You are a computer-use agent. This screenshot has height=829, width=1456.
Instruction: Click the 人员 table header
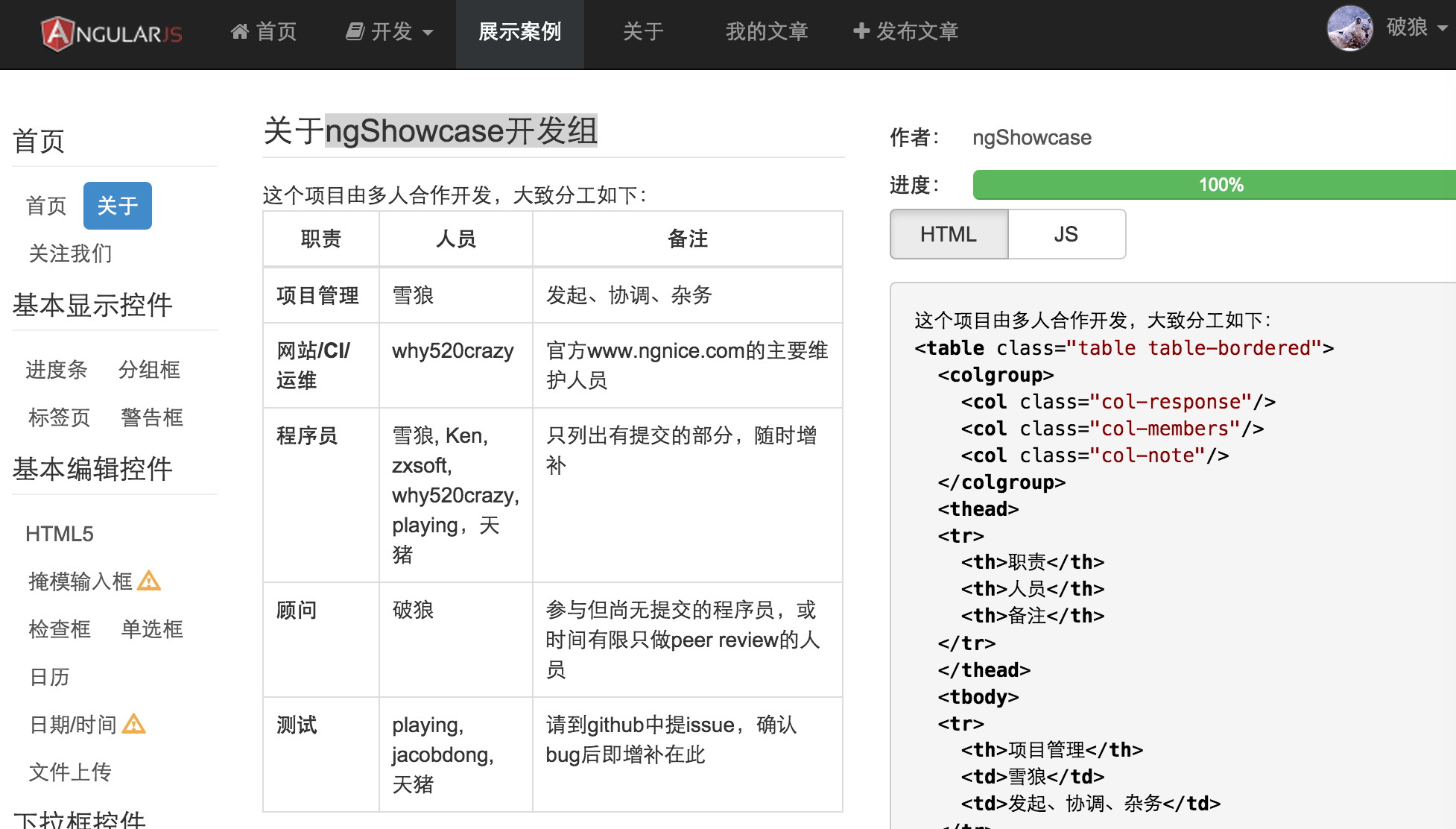point(456,239)
